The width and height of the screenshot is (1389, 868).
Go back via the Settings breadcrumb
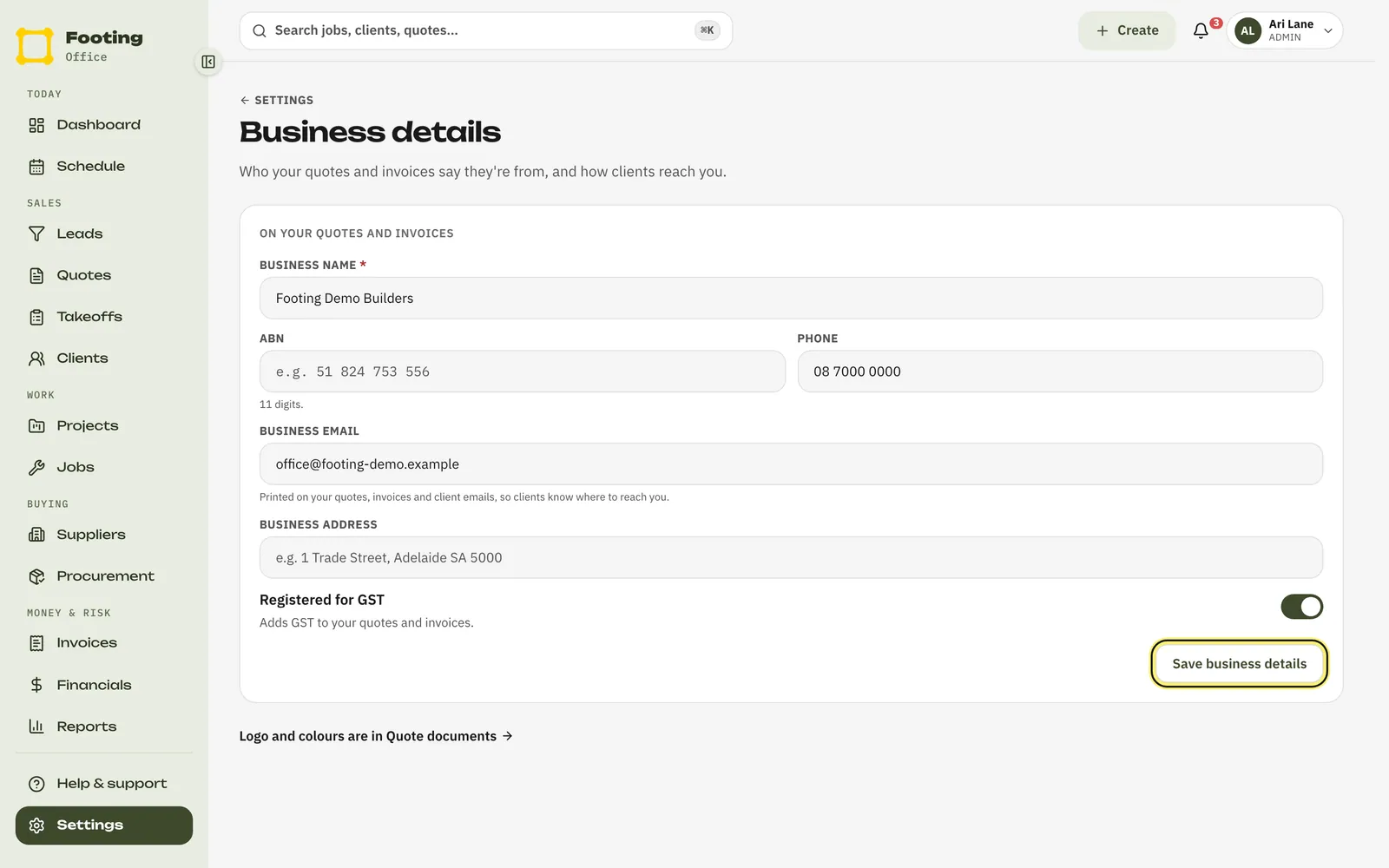[x=277, y=101]
